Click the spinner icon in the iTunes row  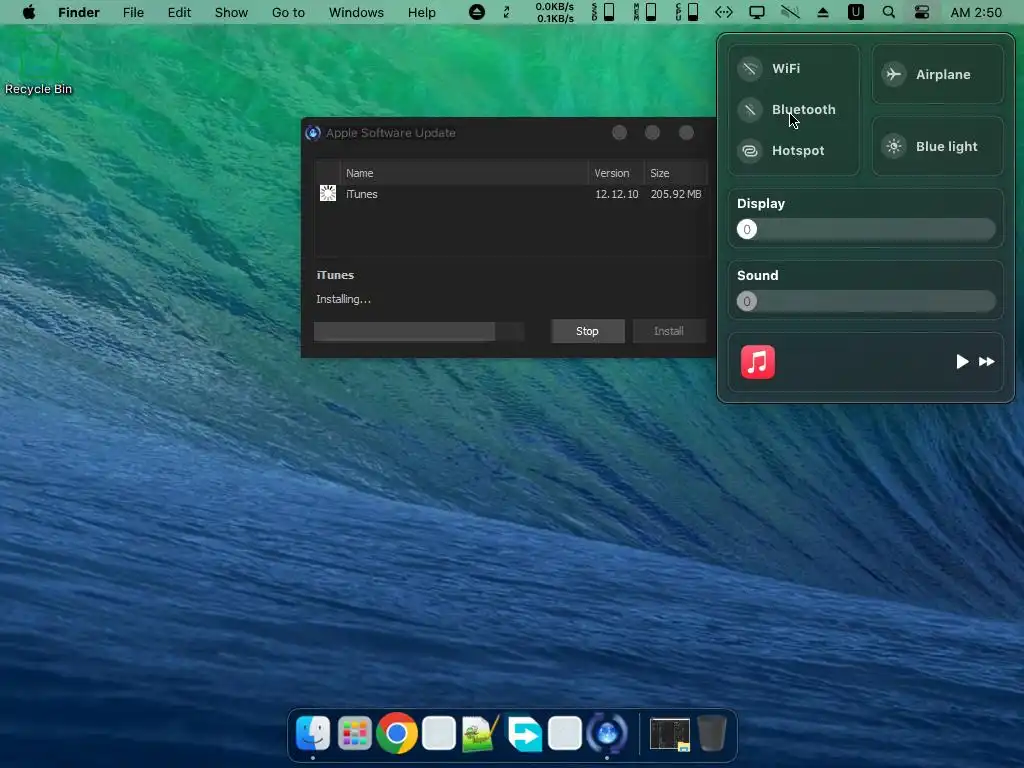(x=328, y=193)
